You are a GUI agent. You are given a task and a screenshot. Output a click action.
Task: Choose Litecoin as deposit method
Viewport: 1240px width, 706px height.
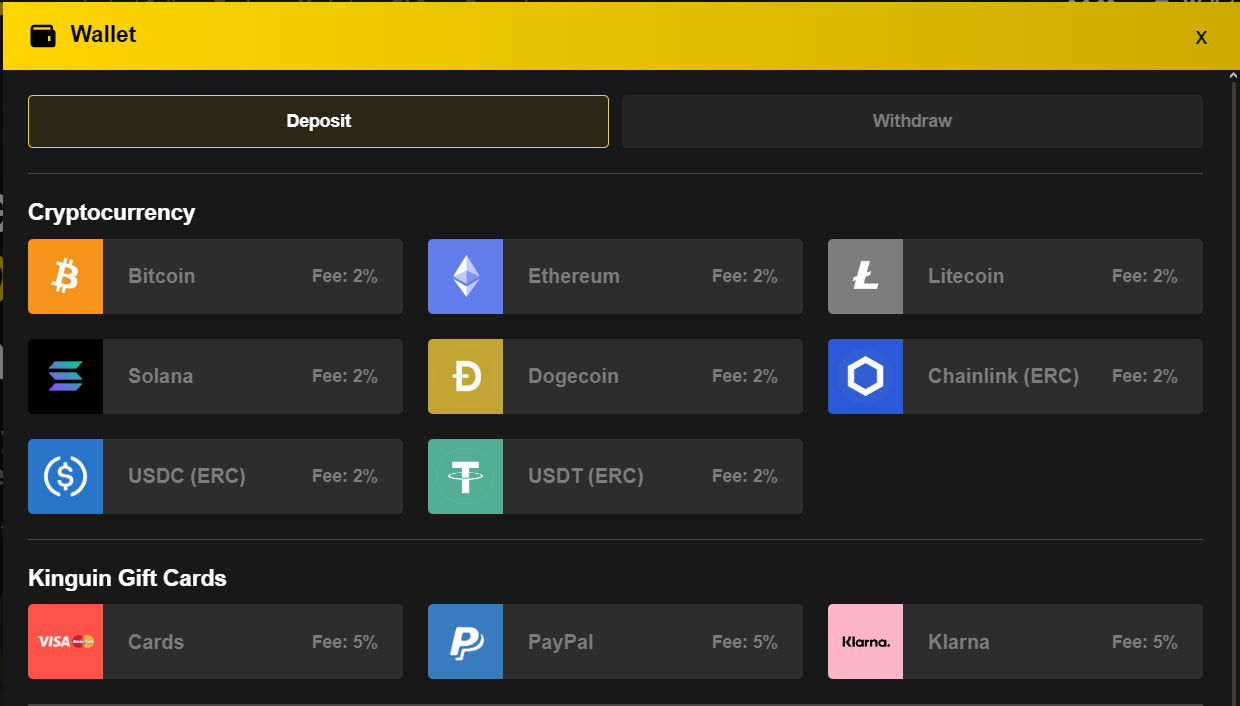click(x=1015, y=276)
